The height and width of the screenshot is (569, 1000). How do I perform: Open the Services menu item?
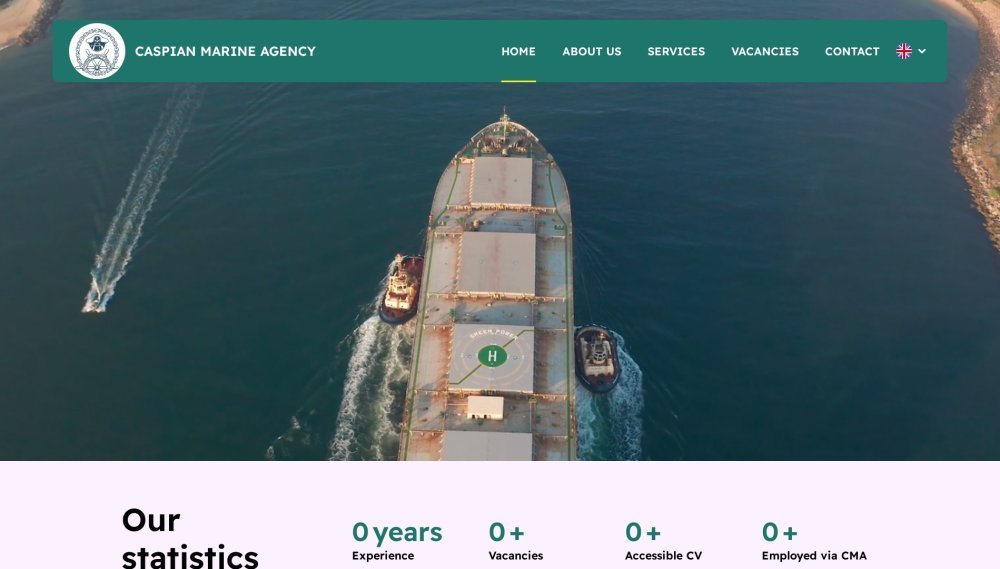[x=676, y=51]
